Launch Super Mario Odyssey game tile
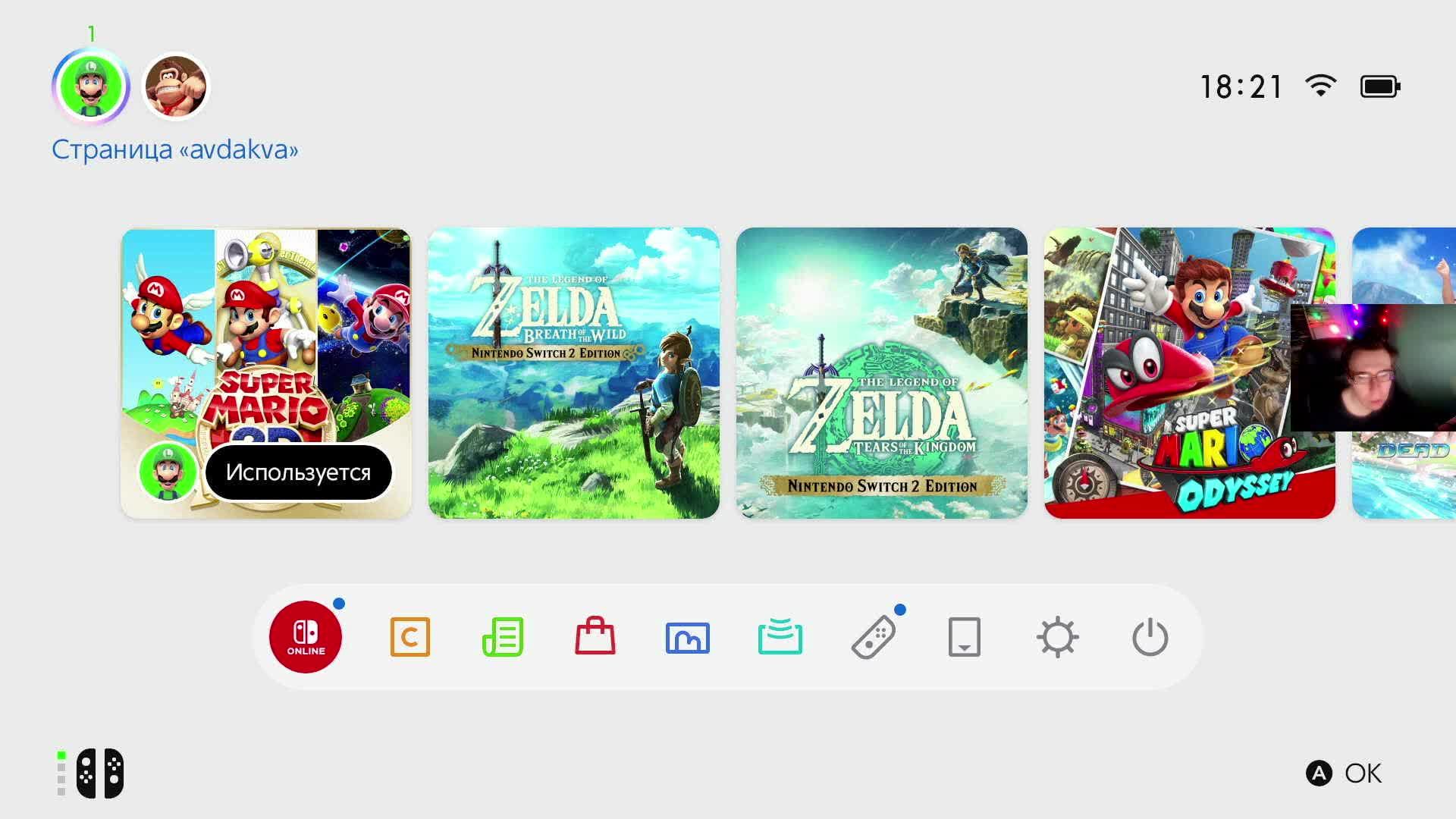Screen dimensions: 1456x819 [1190, 373]
